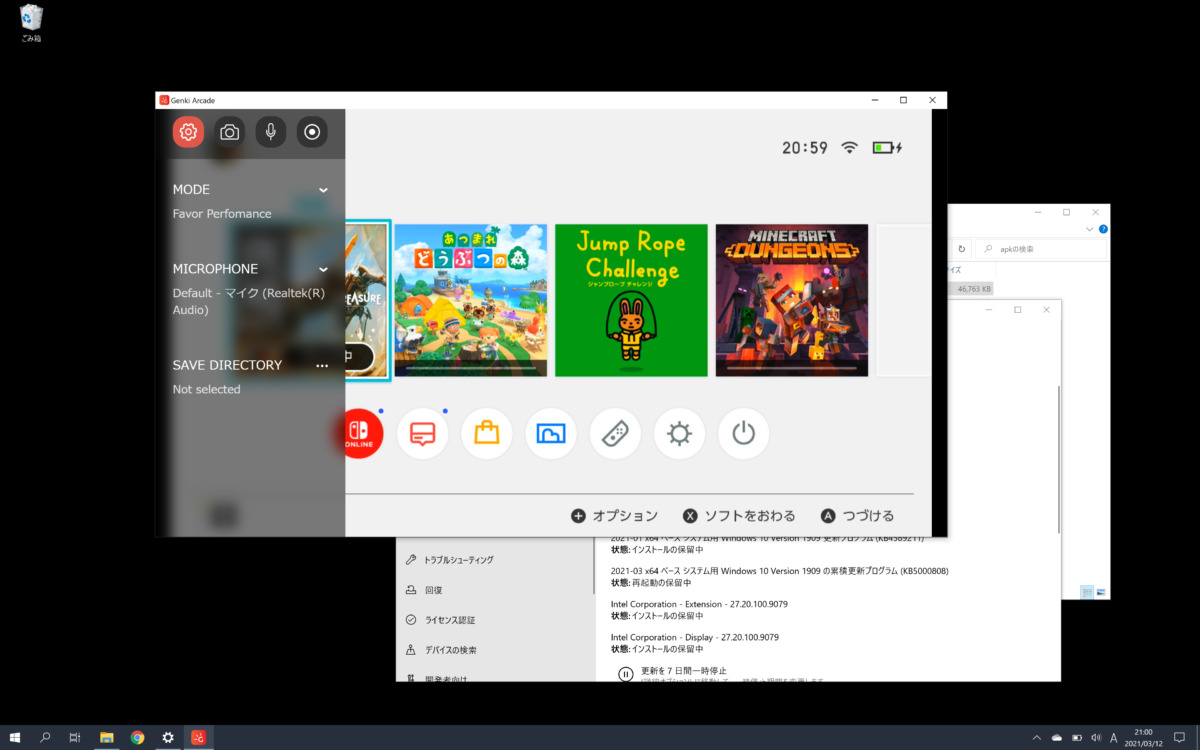Open Switch System Settings gear icon
Viewport: 1200px width, 750px height.
(x=679, y=434)
